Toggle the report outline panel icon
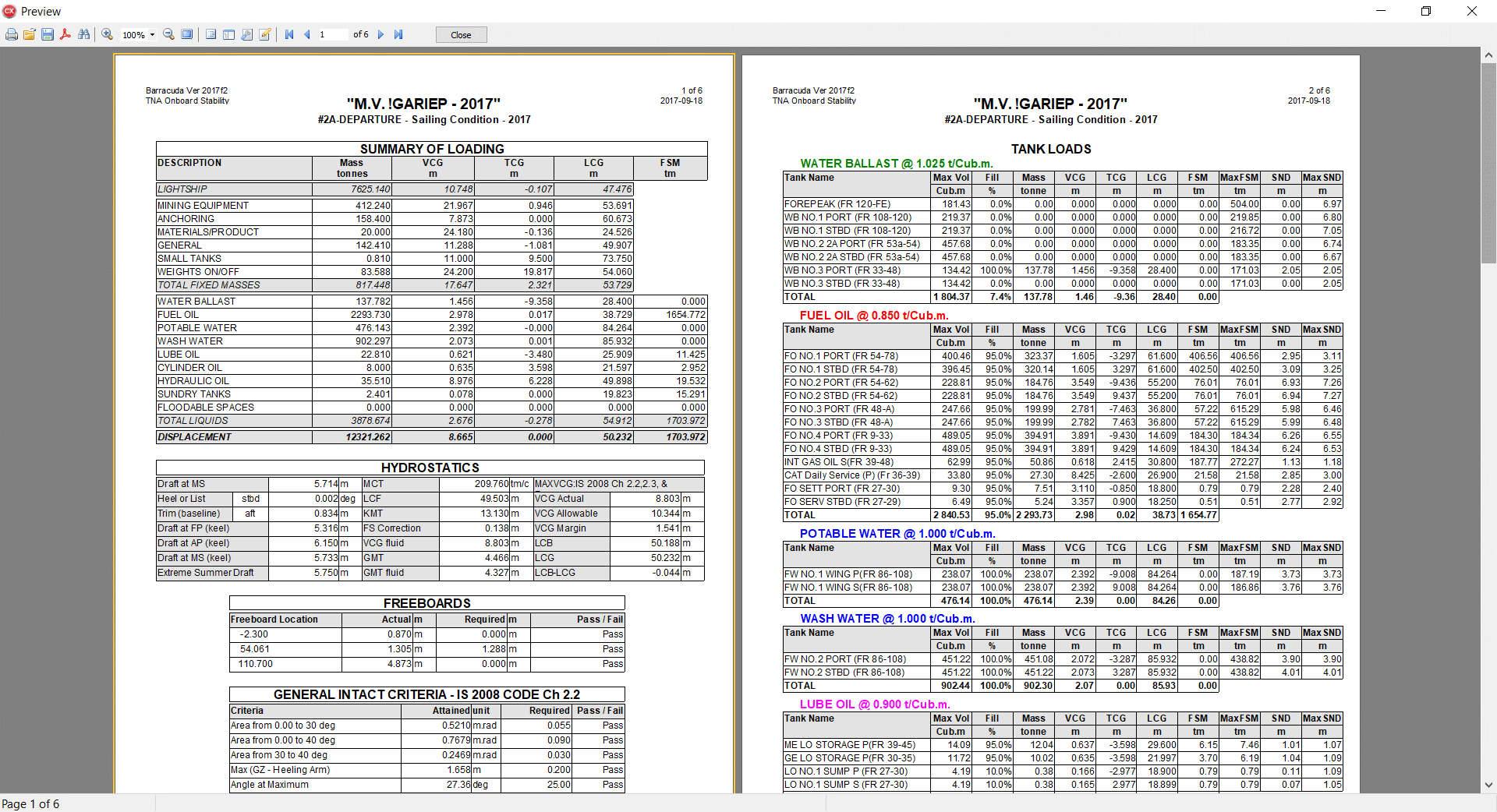This screenshot has height=812, width=1497. click(x=211, y=34)
